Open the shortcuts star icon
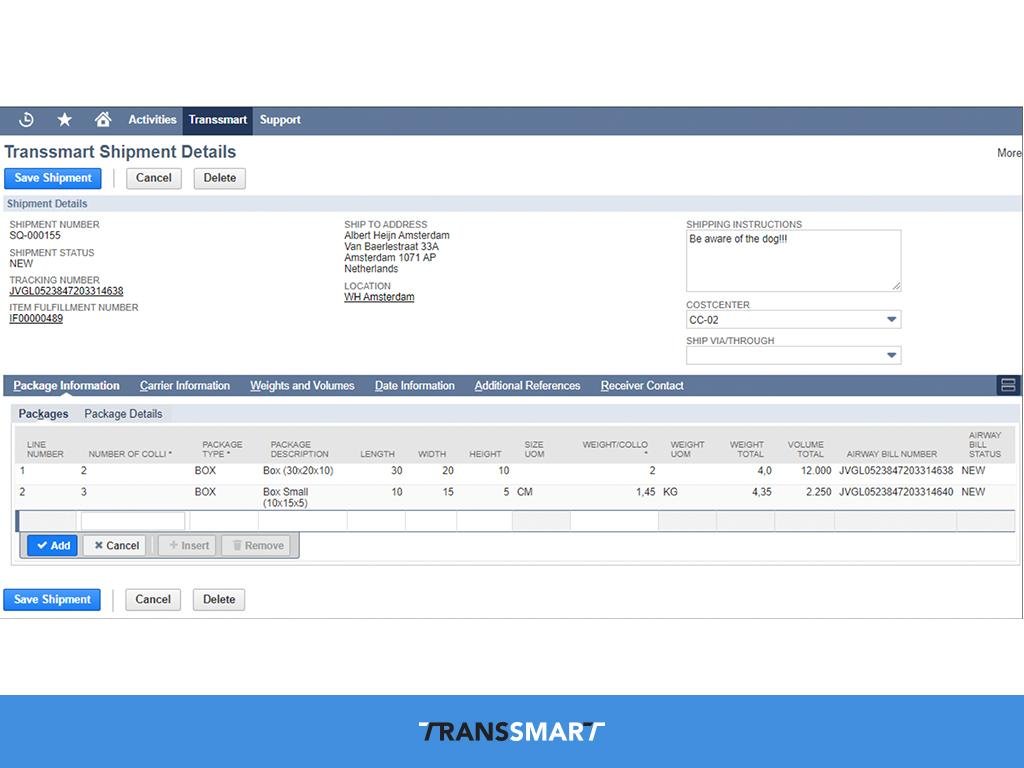Screen dimensions: 1024x768 pyautogui.click(x=65, y=120)
